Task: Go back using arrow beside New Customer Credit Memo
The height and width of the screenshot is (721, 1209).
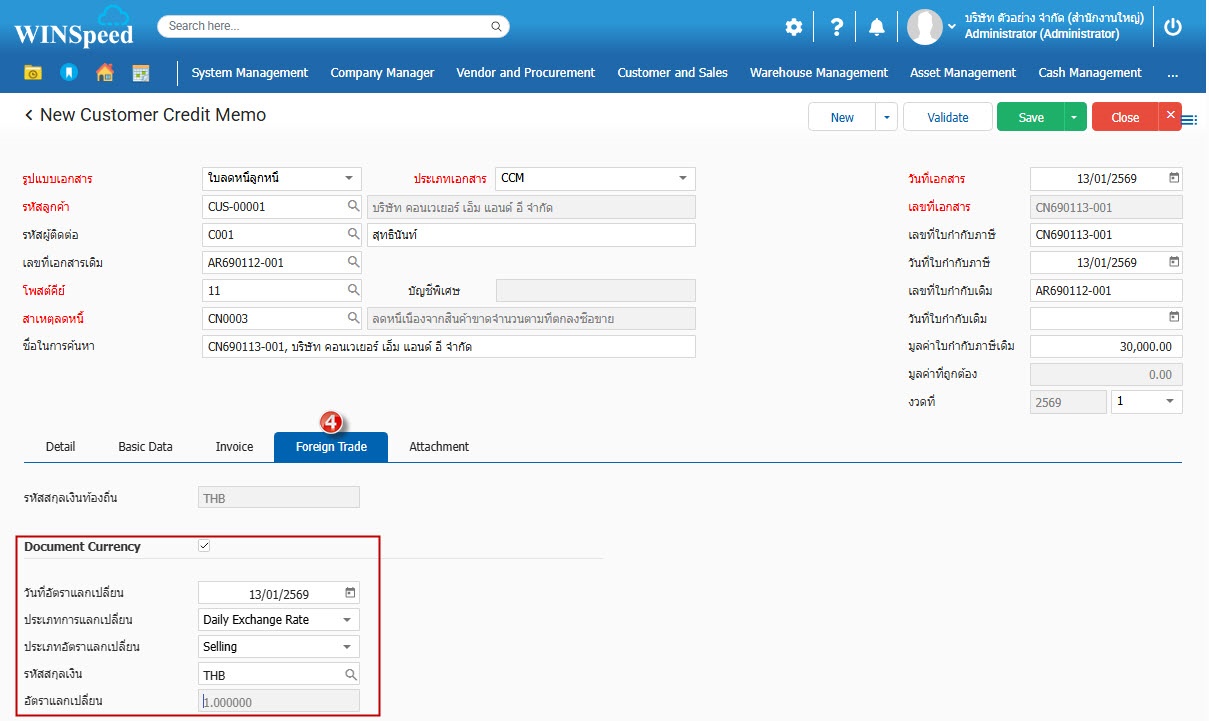Action: [x=29, y=116]
